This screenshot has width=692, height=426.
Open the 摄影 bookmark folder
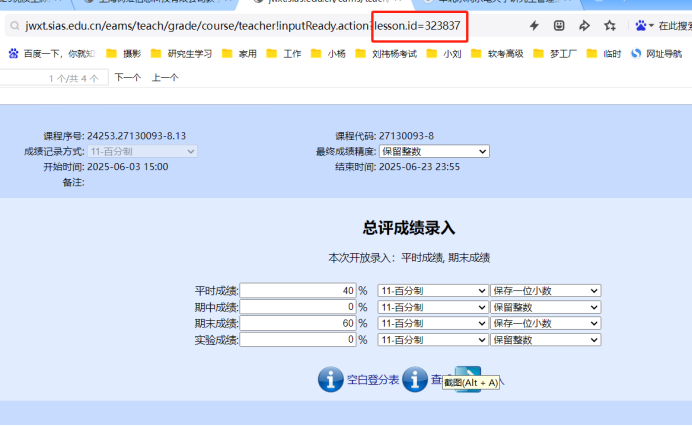point(124,54)
